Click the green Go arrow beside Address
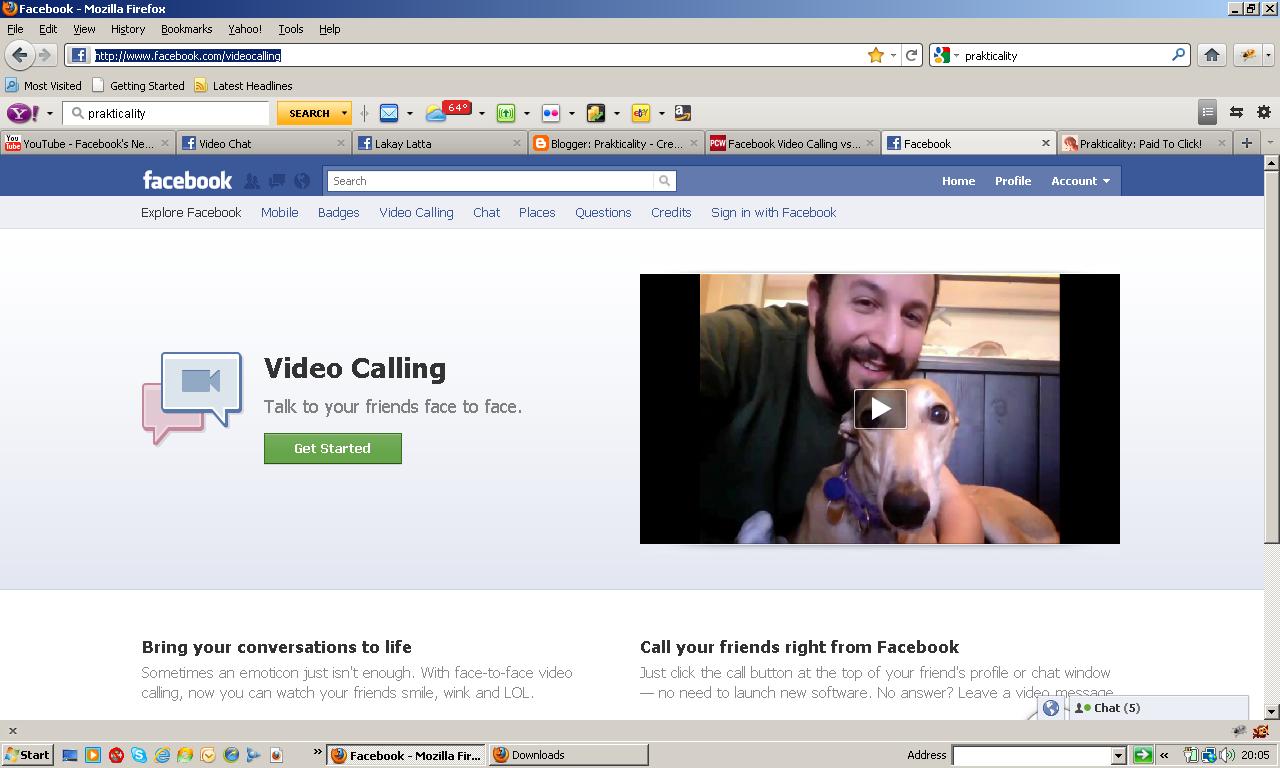The height and width of the screenshot is (768, 1280). [1143, 755]
